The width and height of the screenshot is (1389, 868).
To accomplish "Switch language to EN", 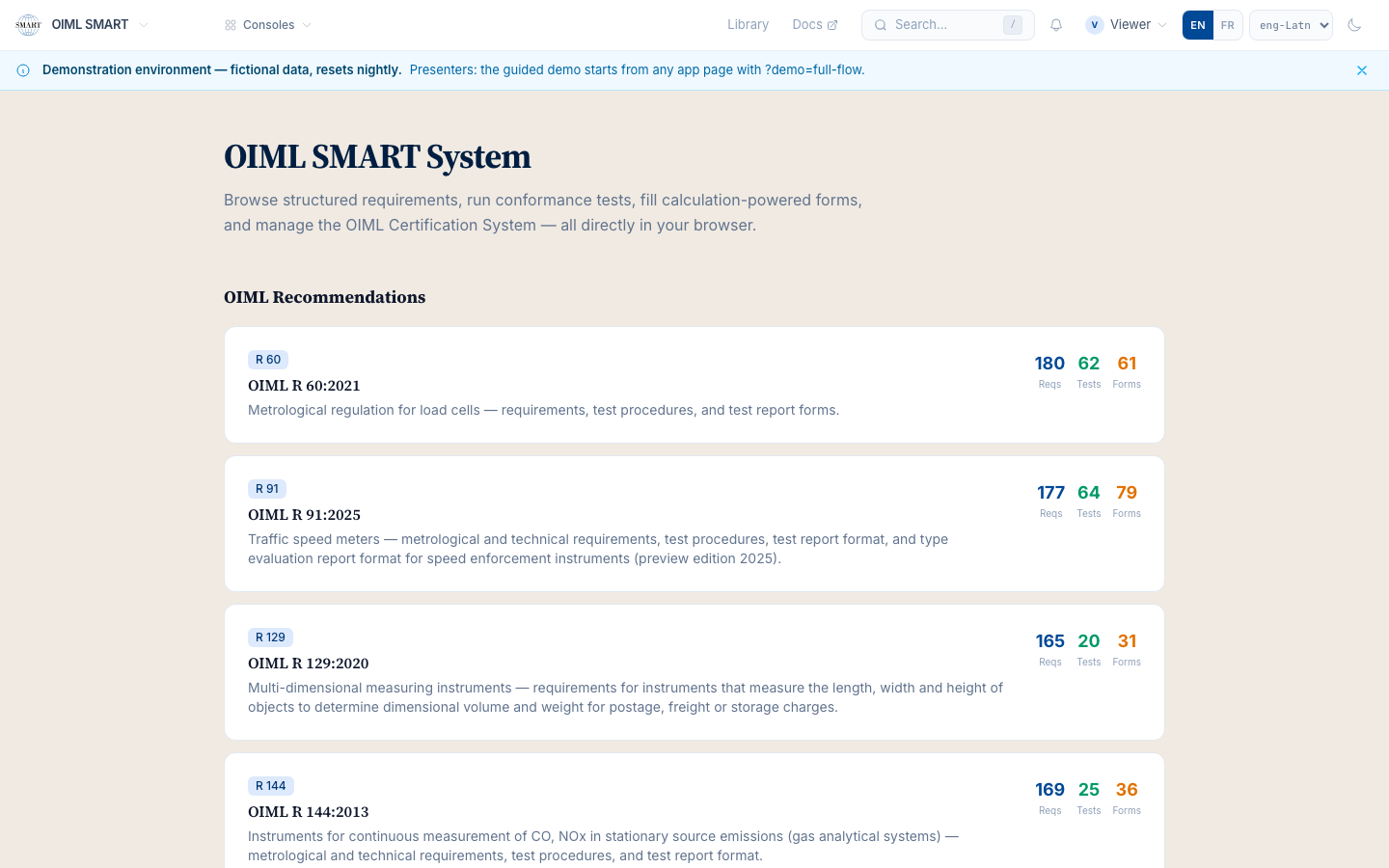I will (1198, 25).
